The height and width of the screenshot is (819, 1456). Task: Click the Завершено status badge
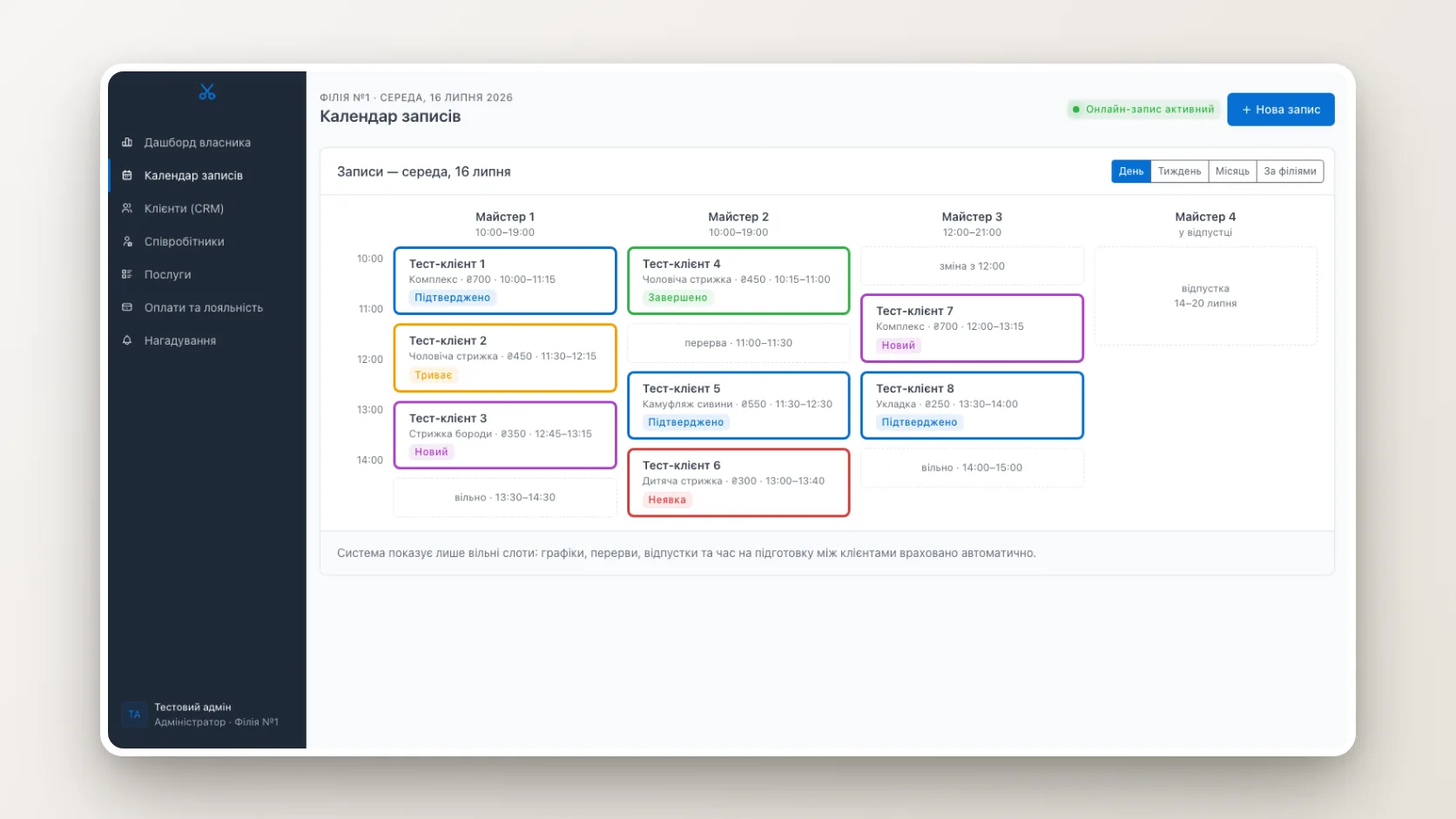click(x=677, y=298)
